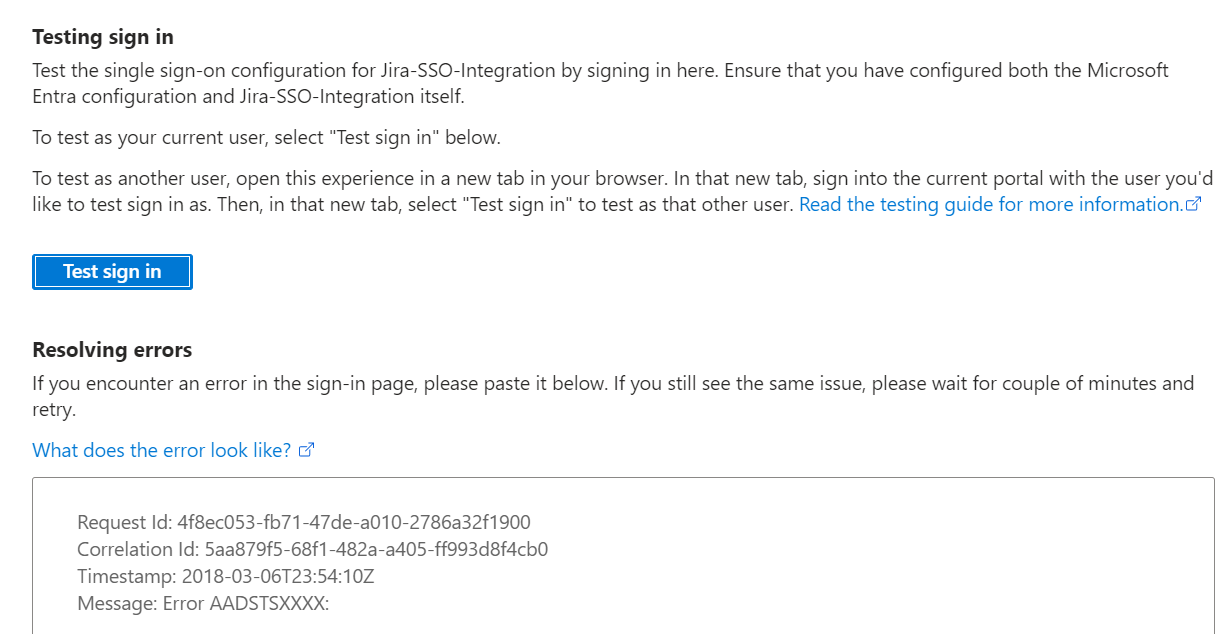Click the word retry under Resolving errors
The height and width of the screenshot is (634, 1227).
point(54,409)
